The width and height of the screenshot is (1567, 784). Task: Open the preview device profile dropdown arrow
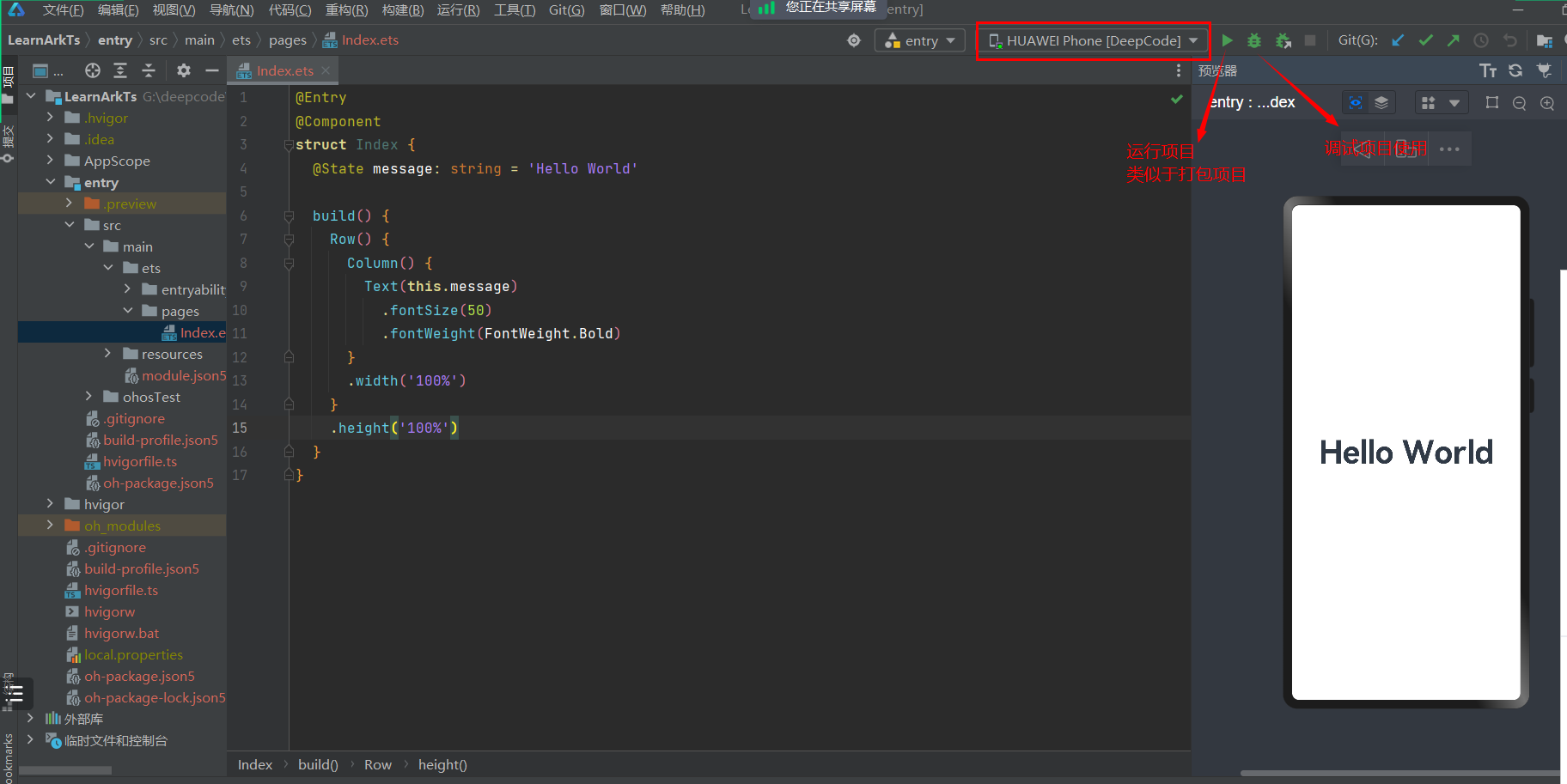(1454, 103)
